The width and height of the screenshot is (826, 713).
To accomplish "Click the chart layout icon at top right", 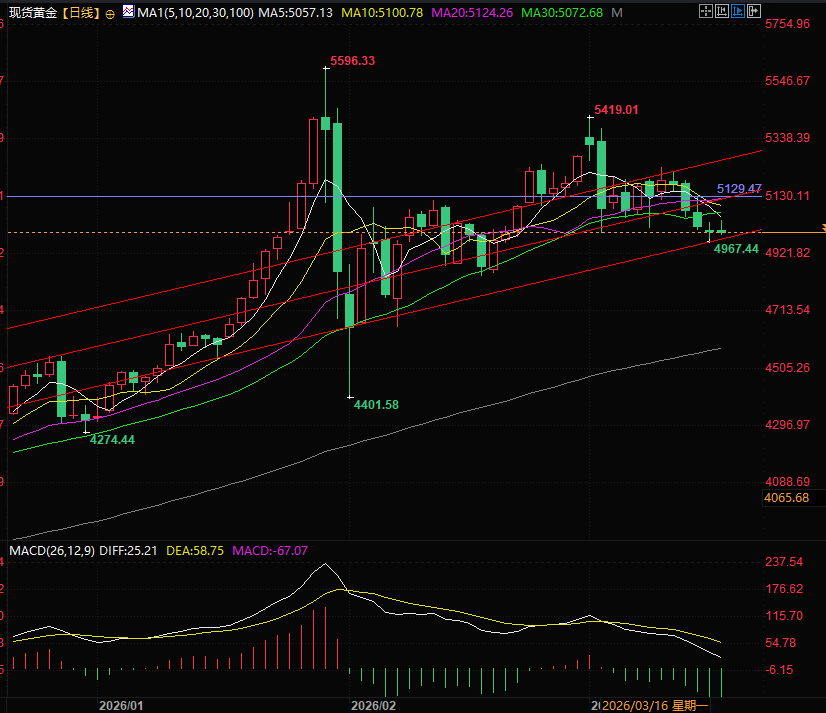I will click(722, 11).
